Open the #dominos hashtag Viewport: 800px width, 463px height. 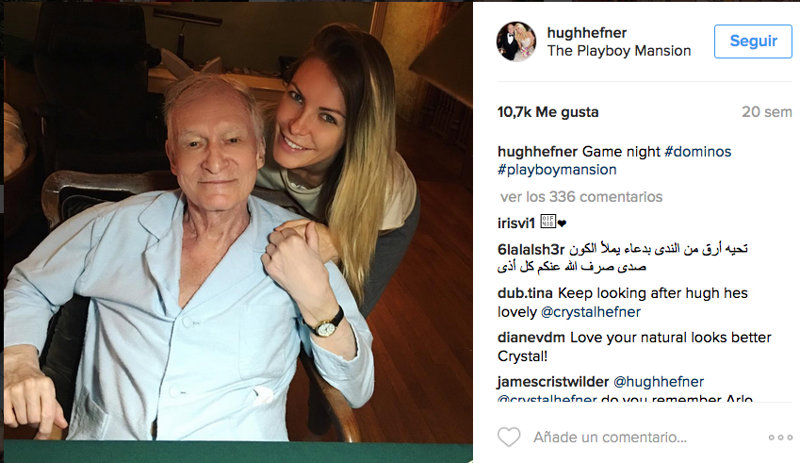point(697,152)
